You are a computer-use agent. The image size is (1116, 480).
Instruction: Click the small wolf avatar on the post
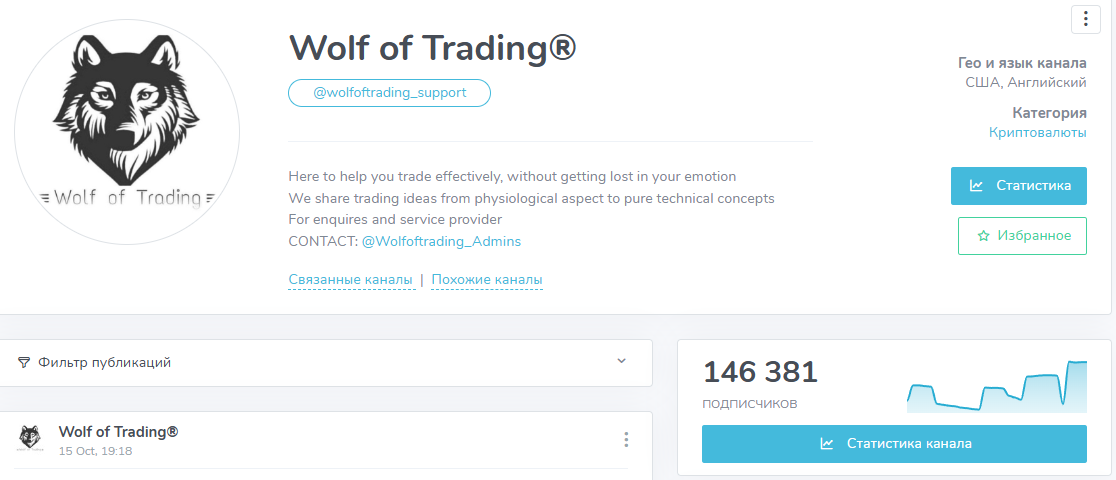pyautogui.click(x=30, y=438)
